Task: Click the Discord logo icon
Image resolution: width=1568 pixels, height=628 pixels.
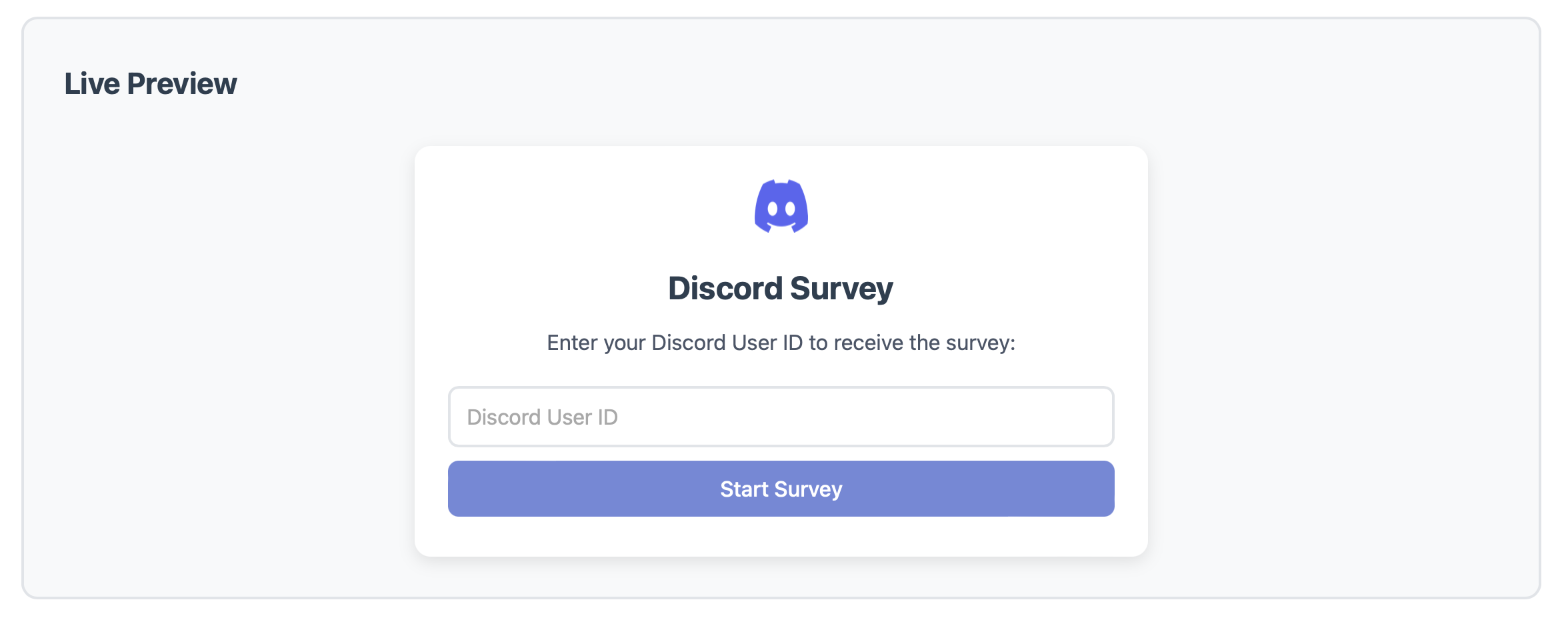Action: [781, 207]
